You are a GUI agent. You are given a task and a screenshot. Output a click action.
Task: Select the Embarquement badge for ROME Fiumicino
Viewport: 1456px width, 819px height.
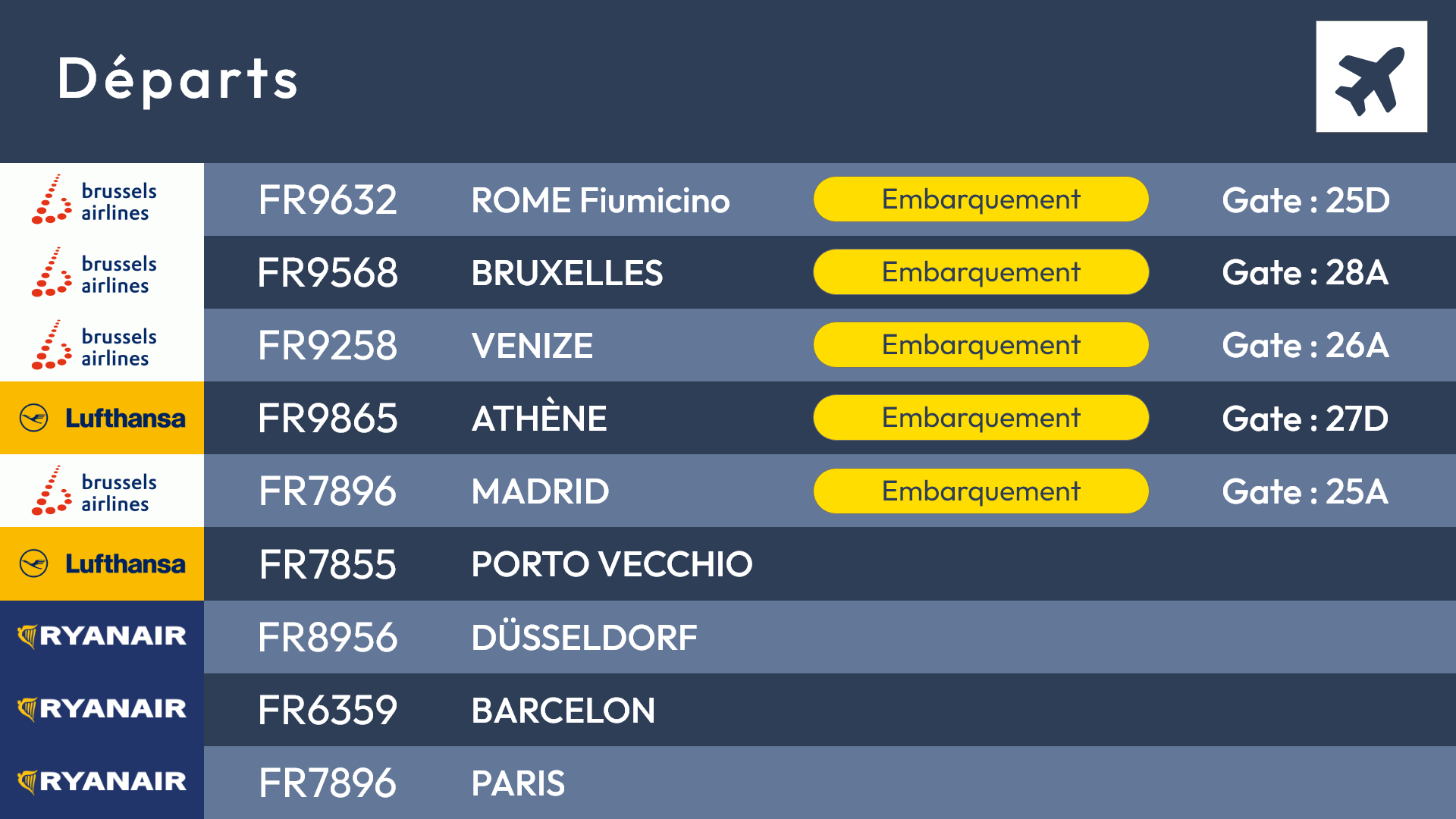pyautogui.click(x=981, y=199)
